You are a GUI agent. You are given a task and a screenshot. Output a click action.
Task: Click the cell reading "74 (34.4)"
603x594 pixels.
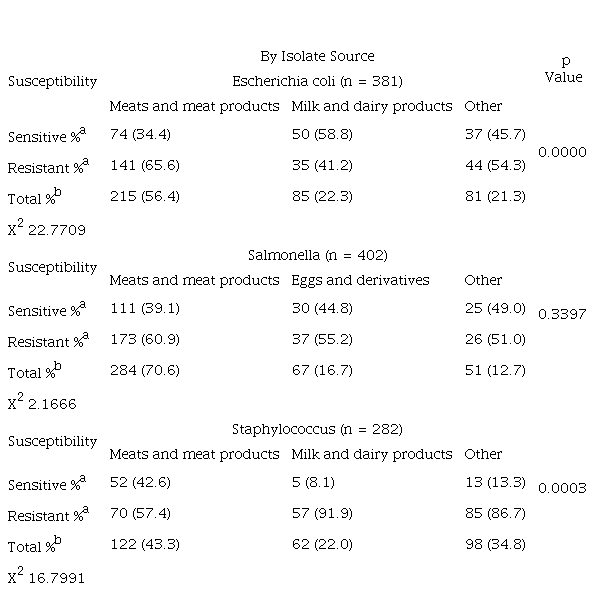(140, 134)
